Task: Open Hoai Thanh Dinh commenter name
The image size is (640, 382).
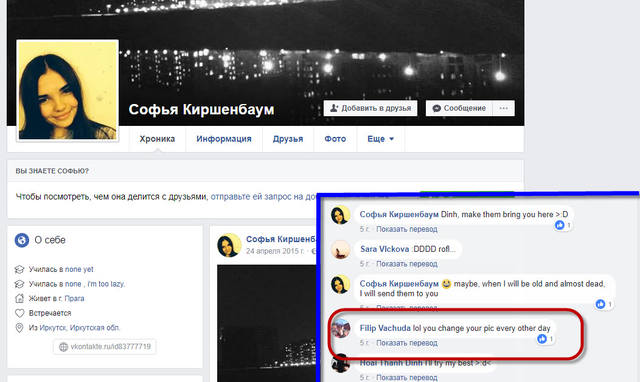Action: [x=391, y=362]
